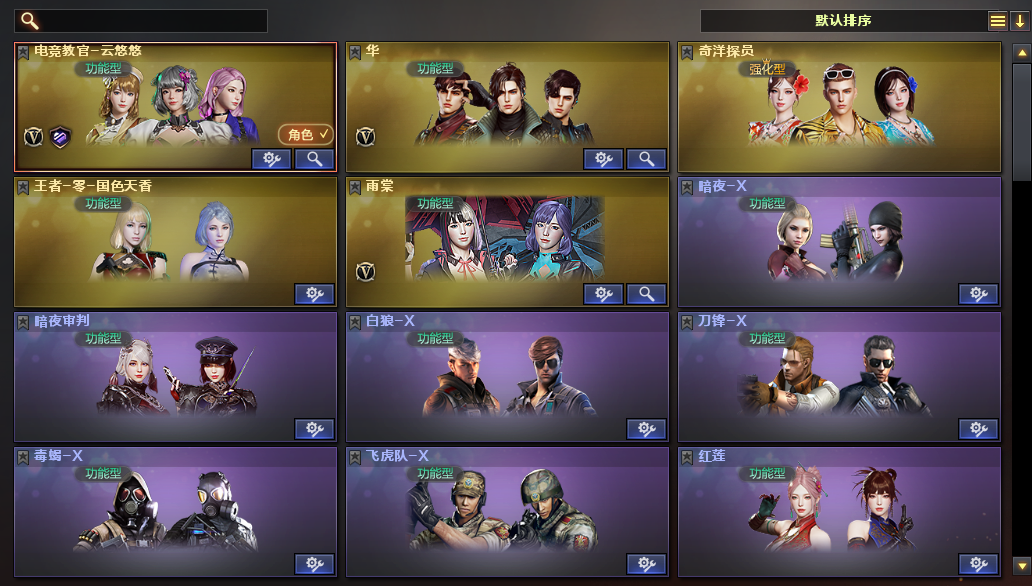Screen dimensions: 1032x586
Task: Click magnifier preview button on 华 card
Action: 646,159
